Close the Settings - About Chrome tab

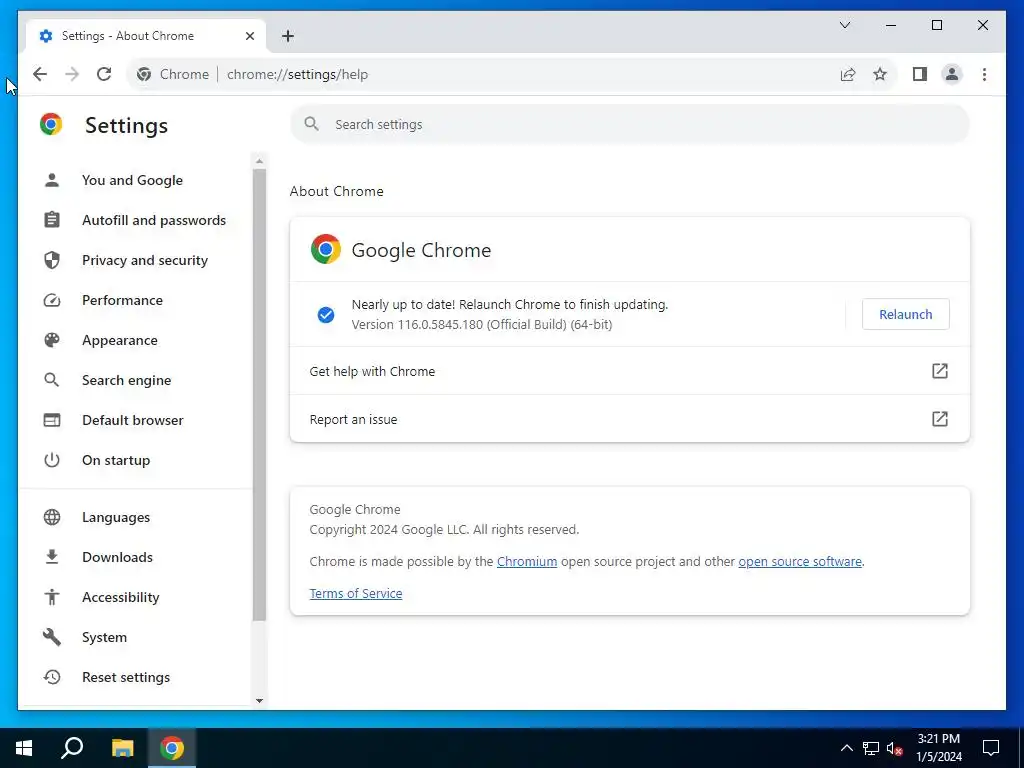pyautogui.click(x=249, y=36)
